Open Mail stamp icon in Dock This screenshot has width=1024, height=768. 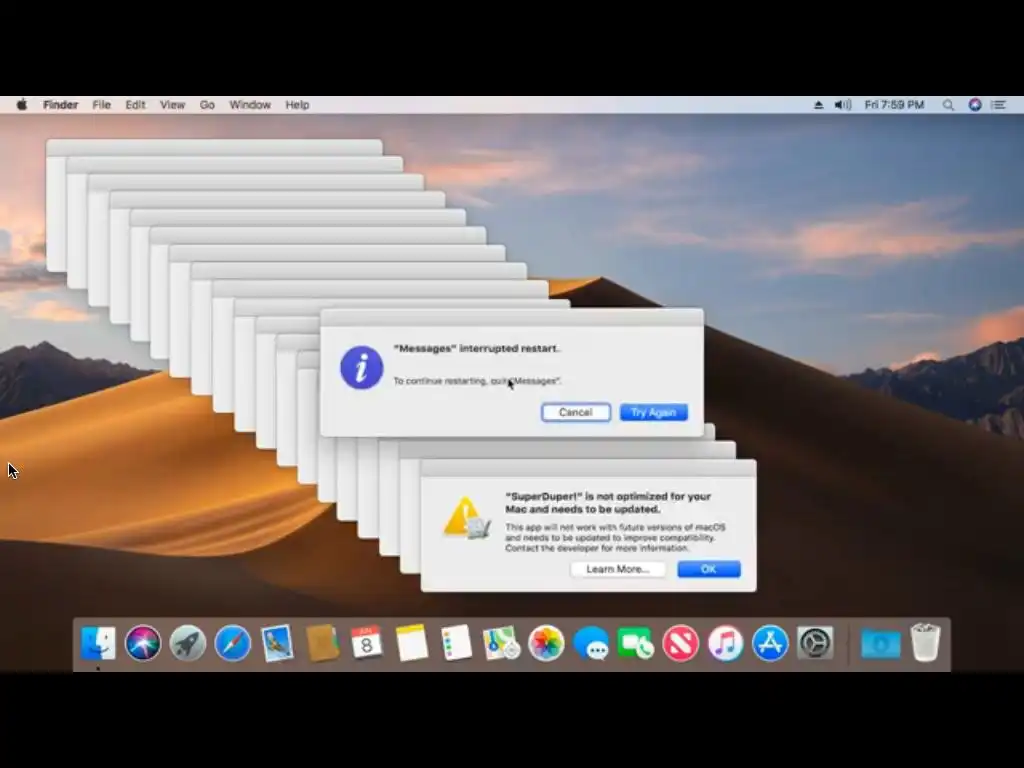(x=277, y=643)
